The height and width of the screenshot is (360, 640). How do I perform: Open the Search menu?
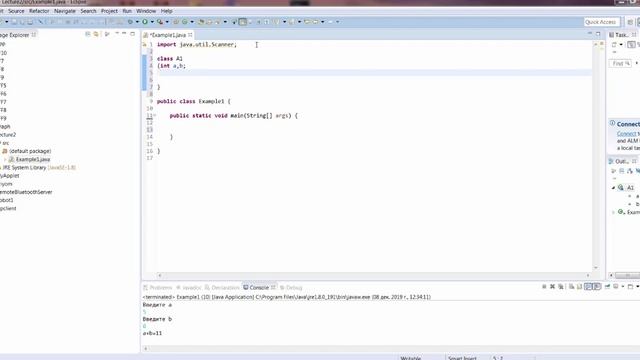(x=88, y=11)
